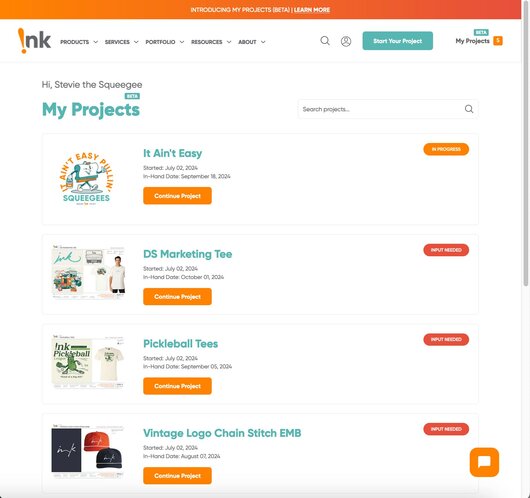Click the Start Your Project button

pyautogui.click(x=398, y=41)
